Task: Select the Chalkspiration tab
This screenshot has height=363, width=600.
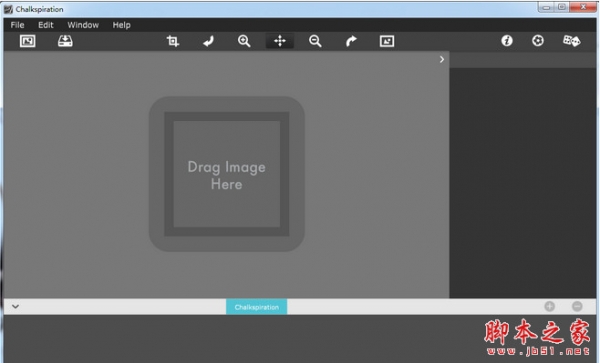Action: click(256, 307)
